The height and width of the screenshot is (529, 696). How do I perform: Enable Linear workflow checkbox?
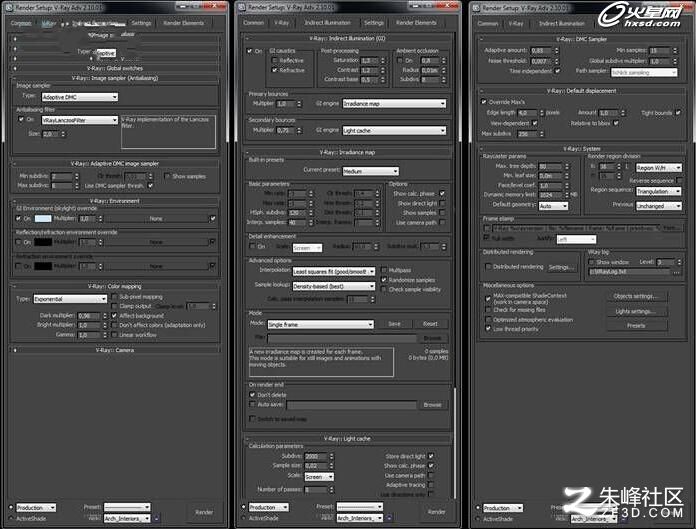tap(115, 335)
